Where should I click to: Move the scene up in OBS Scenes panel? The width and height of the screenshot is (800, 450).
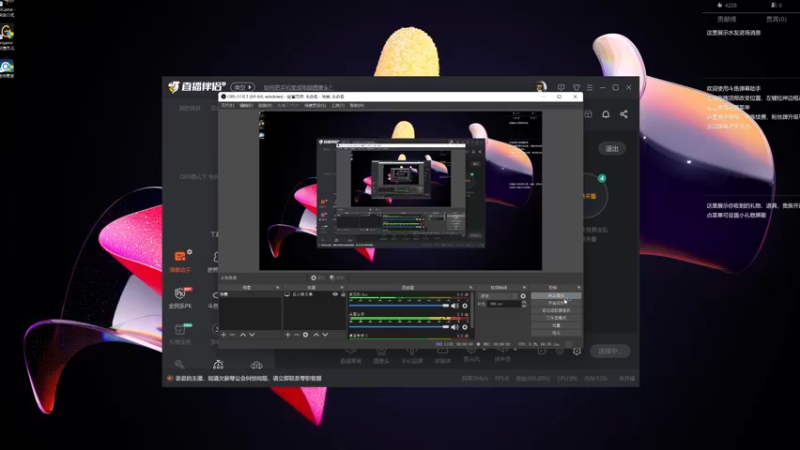[243, 335]
